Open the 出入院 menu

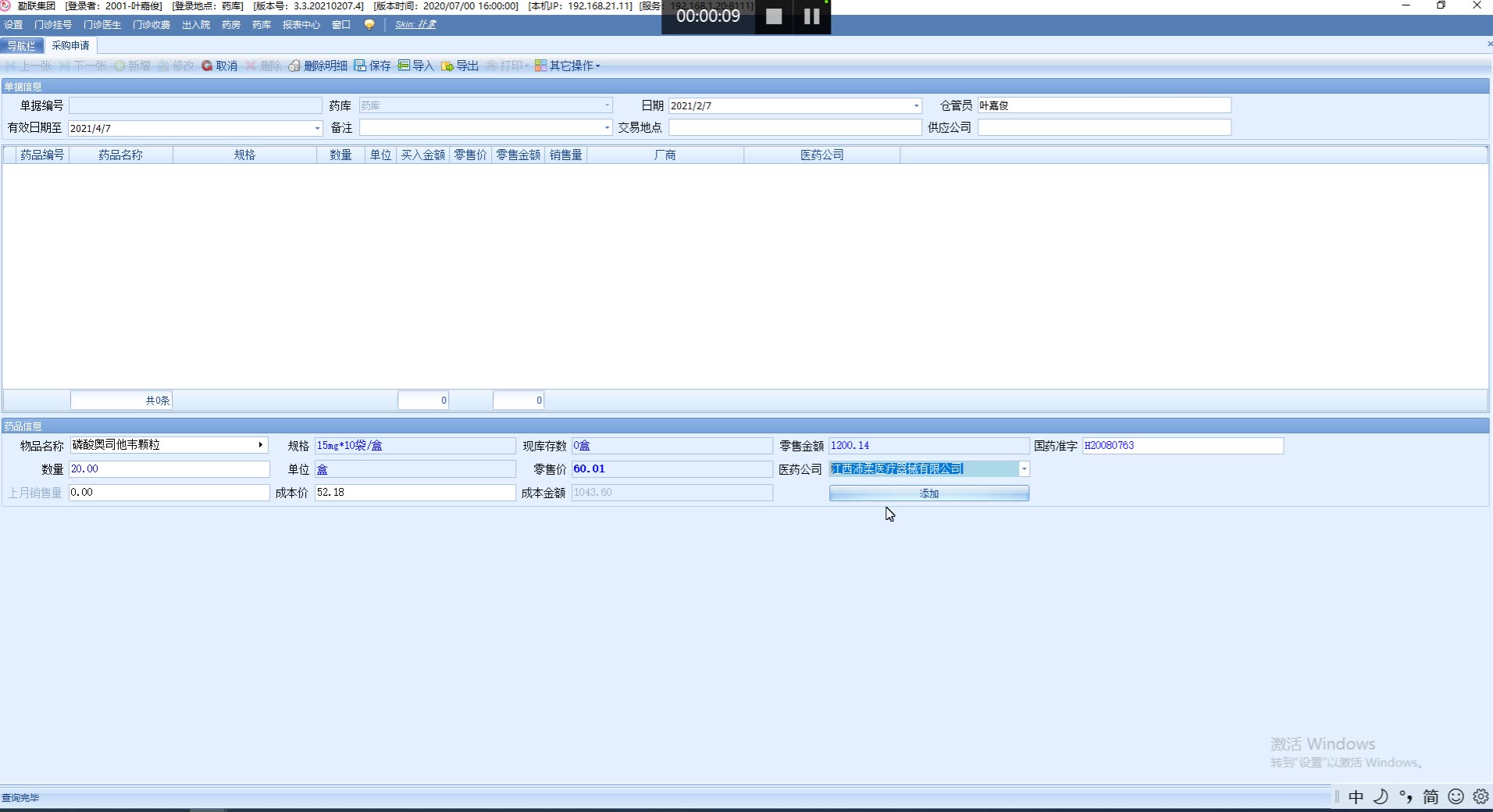[196, 25]
